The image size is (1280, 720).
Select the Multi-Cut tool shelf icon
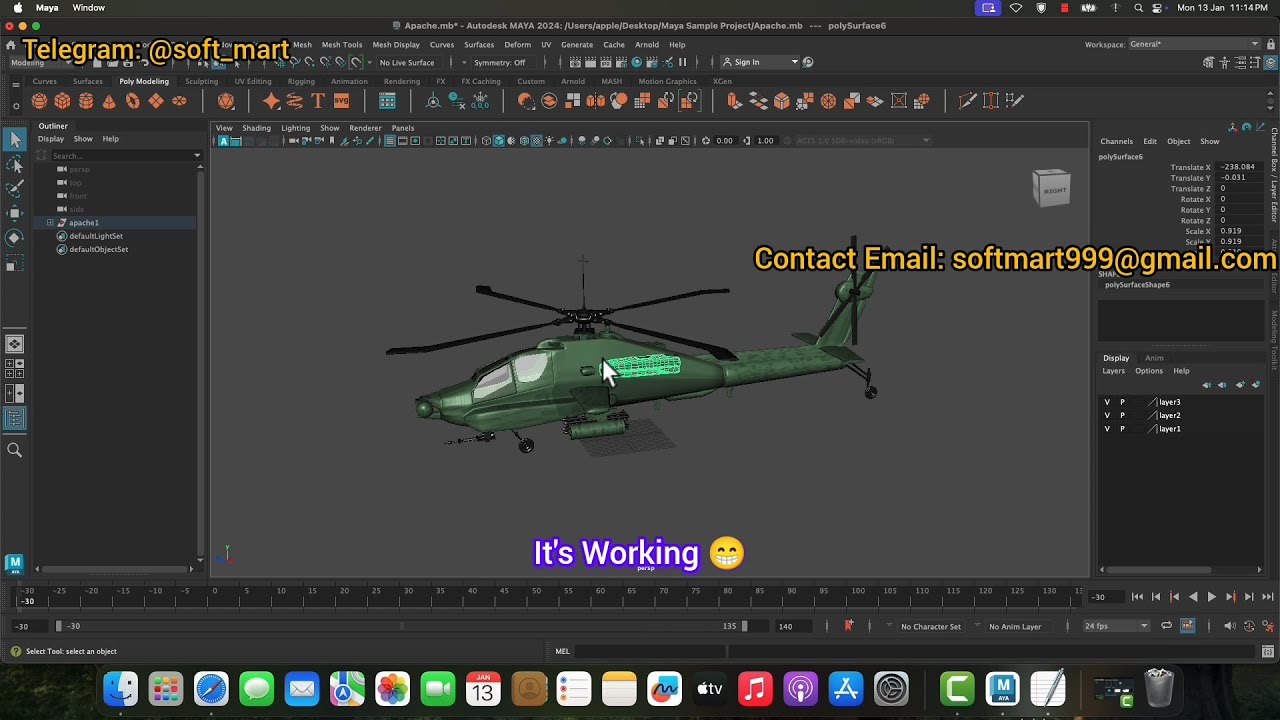[x=967, y=101]
